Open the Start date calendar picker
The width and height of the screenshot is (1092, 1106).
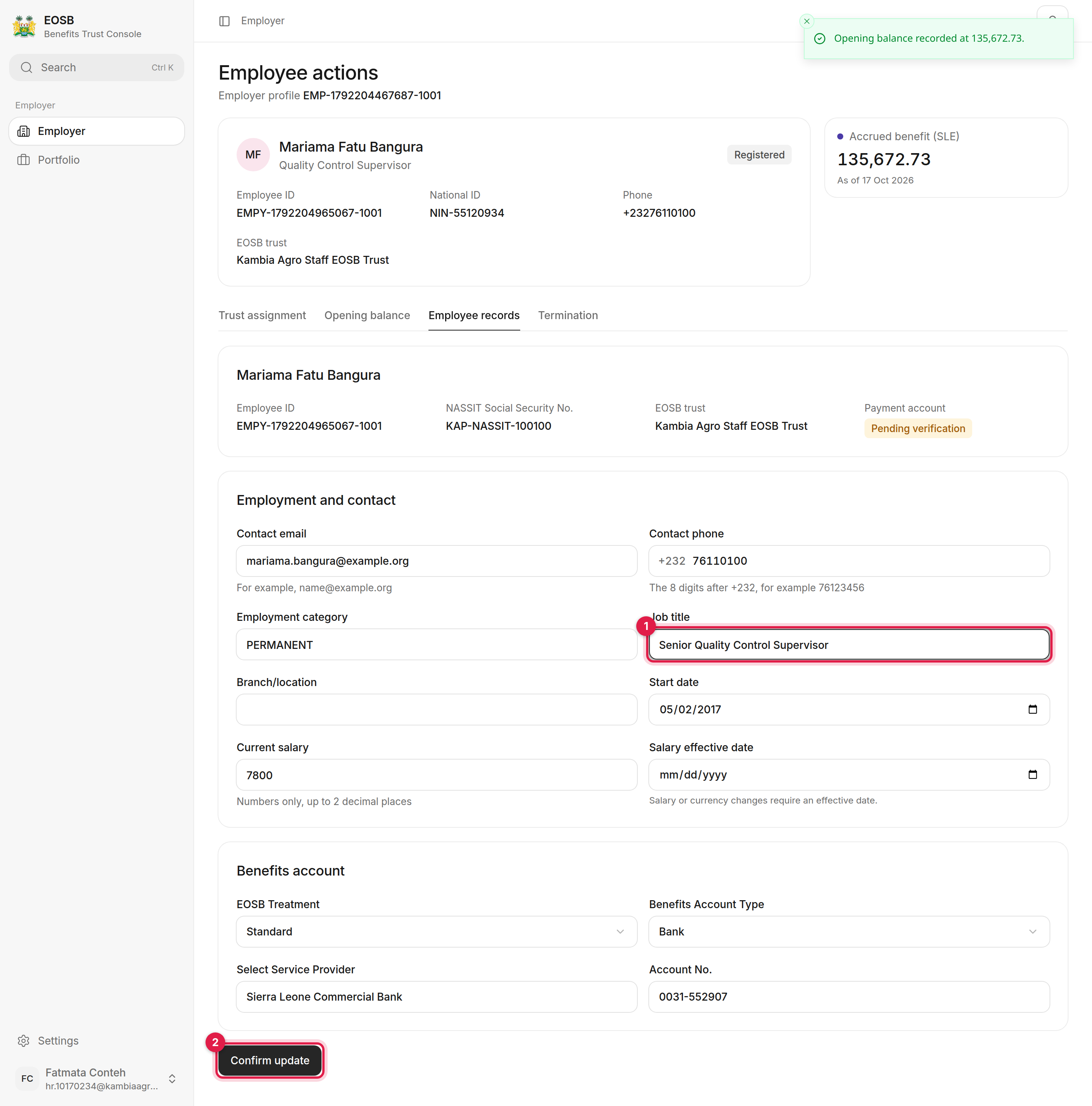point(1032,710)
